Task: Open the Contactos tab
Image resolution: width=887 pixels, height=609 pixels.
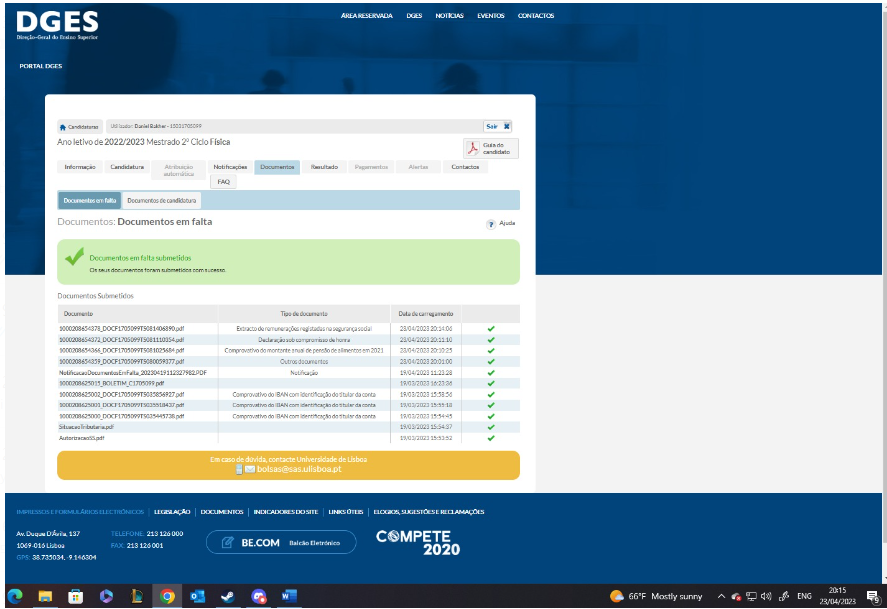Action: coord(465,167)
